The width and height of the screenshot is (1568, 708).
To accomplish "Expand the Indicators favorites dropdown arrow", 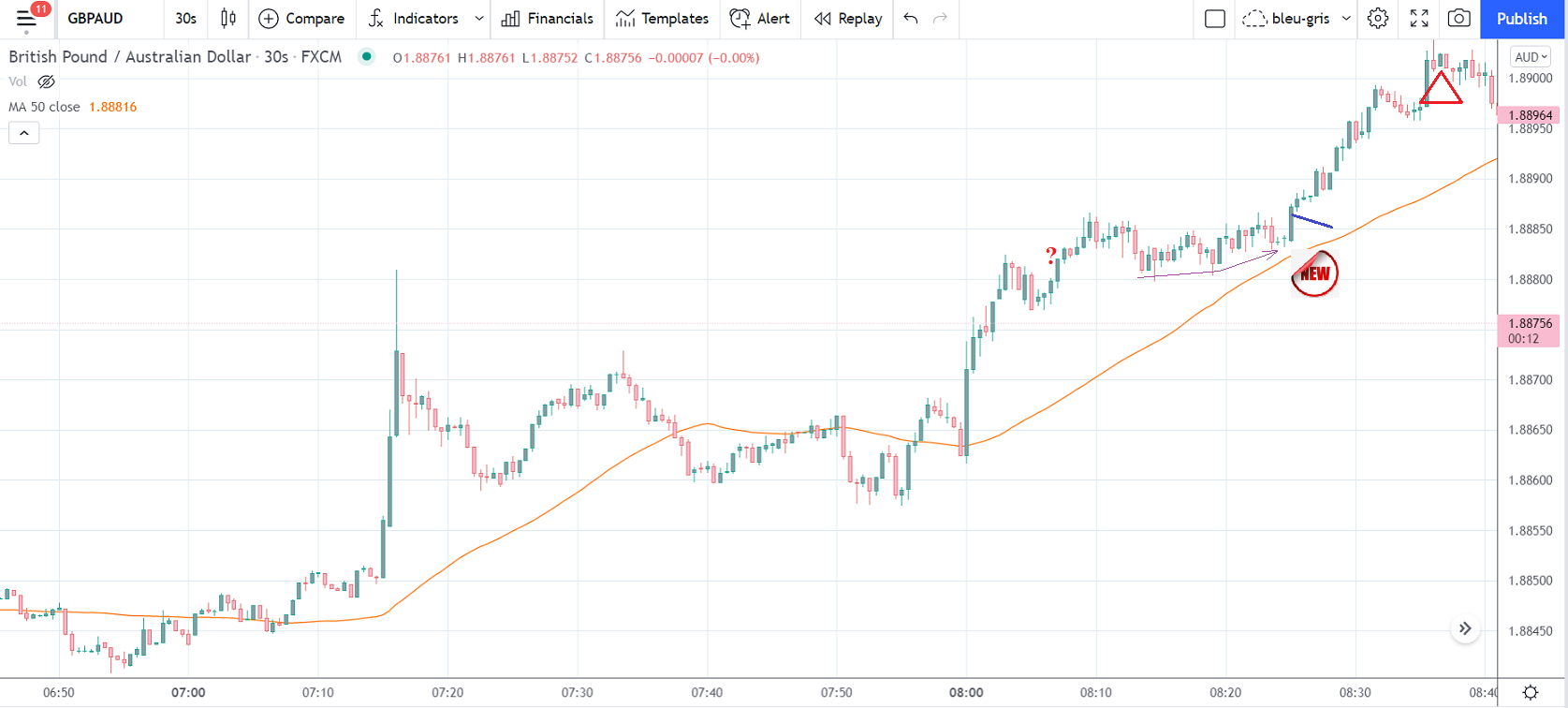I will 479,19.
